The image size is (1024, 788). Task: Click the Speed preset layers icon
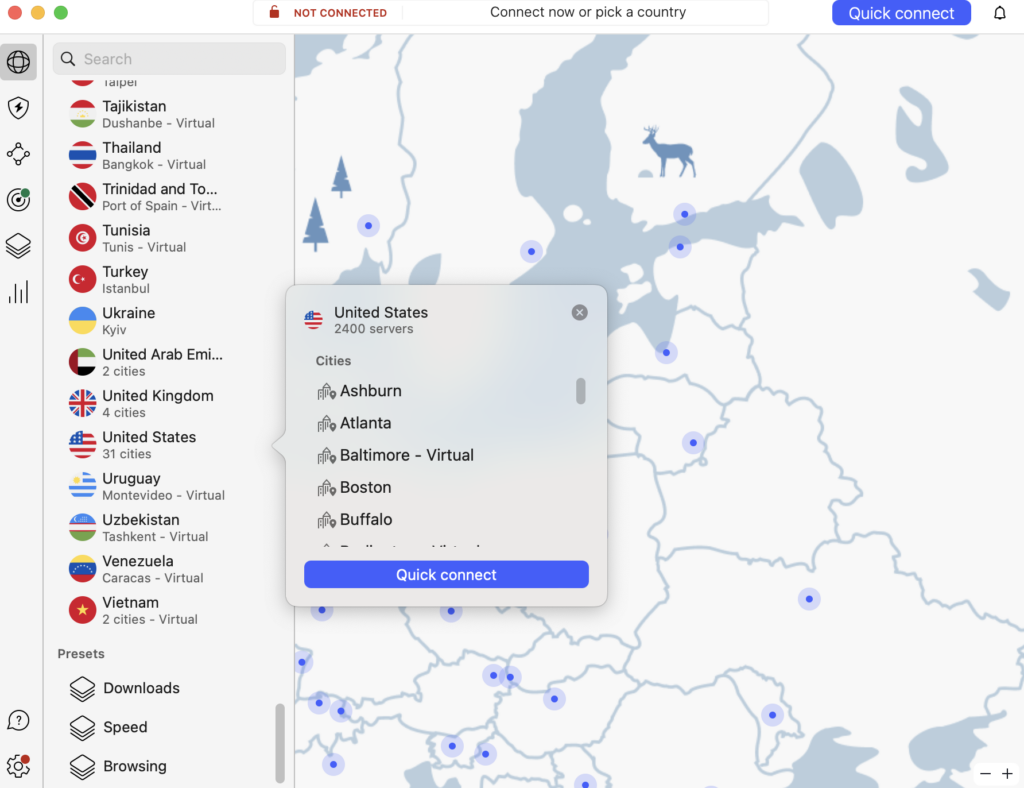82,727
